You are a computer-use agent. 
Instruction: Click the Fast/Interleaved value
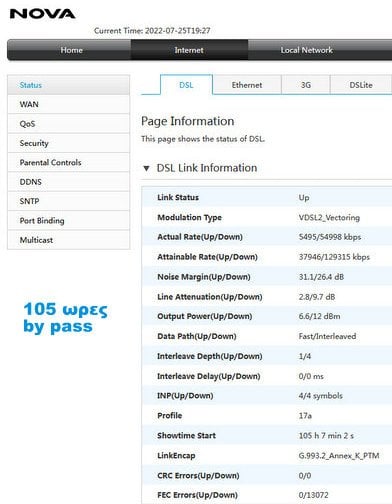point(327,336)
